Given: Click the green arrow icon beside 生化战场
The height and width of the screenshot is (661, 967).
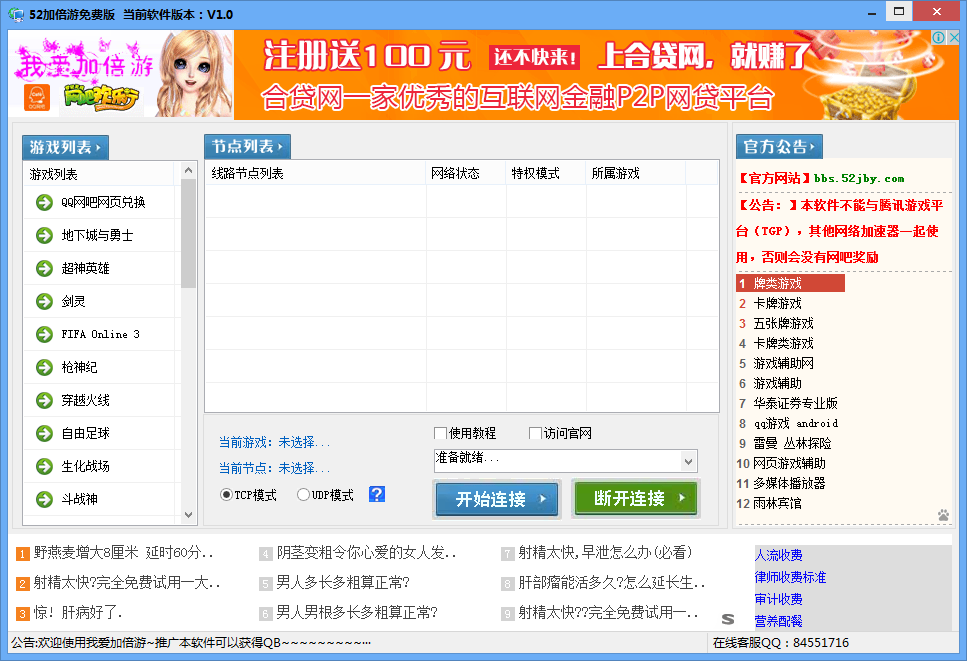Looking at the screenshot, I should pyautogui.click(x=44, y=466).
